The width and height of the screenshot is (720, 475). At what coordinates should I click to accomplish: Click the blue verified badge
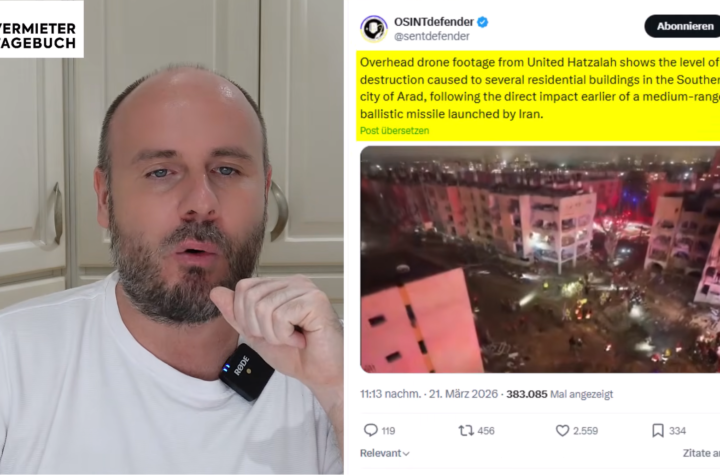pyautogui.click(x=482, y=22)
